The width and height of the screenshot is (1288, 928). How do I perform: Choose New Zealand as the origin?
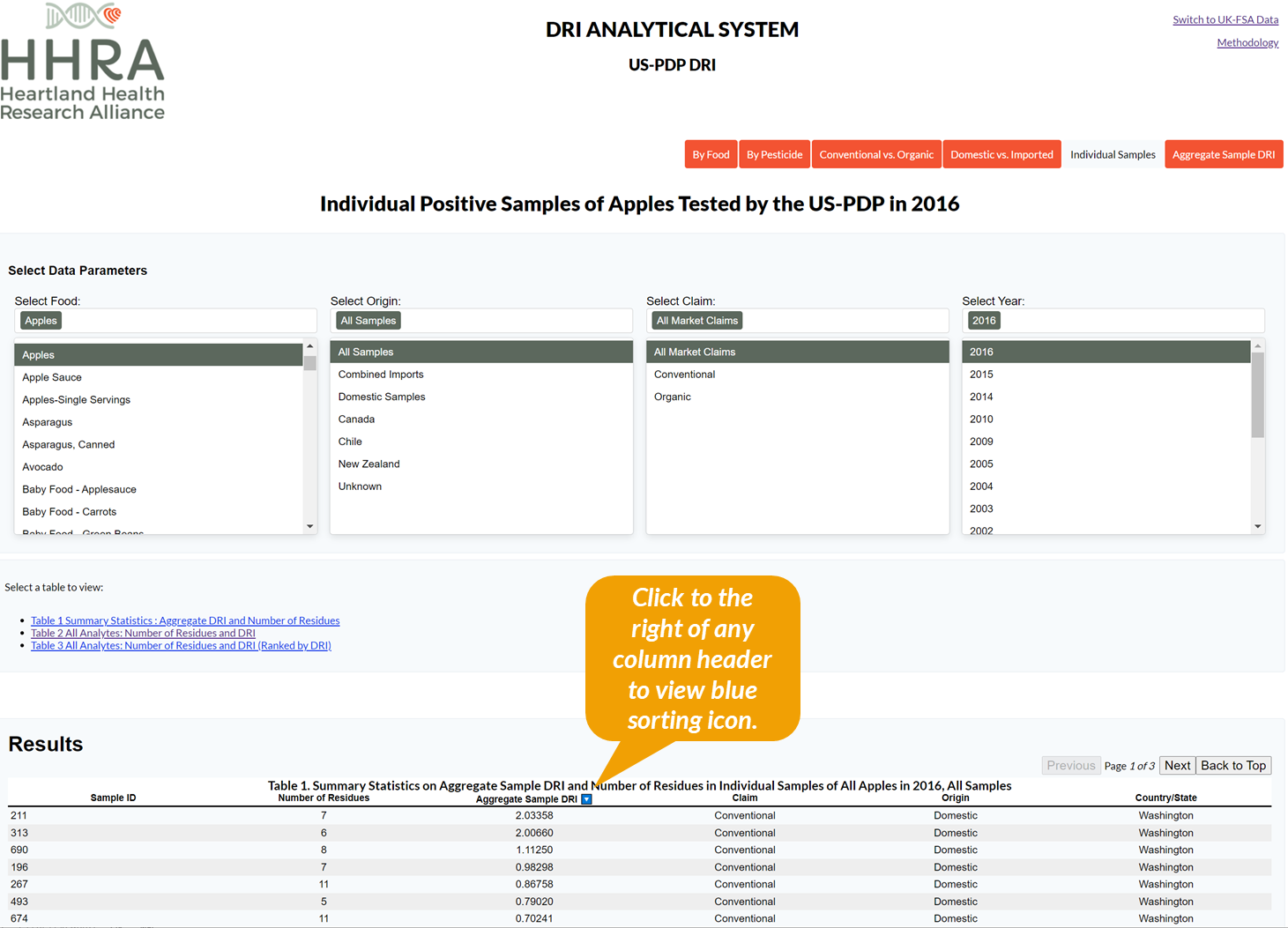pos(369,464)
